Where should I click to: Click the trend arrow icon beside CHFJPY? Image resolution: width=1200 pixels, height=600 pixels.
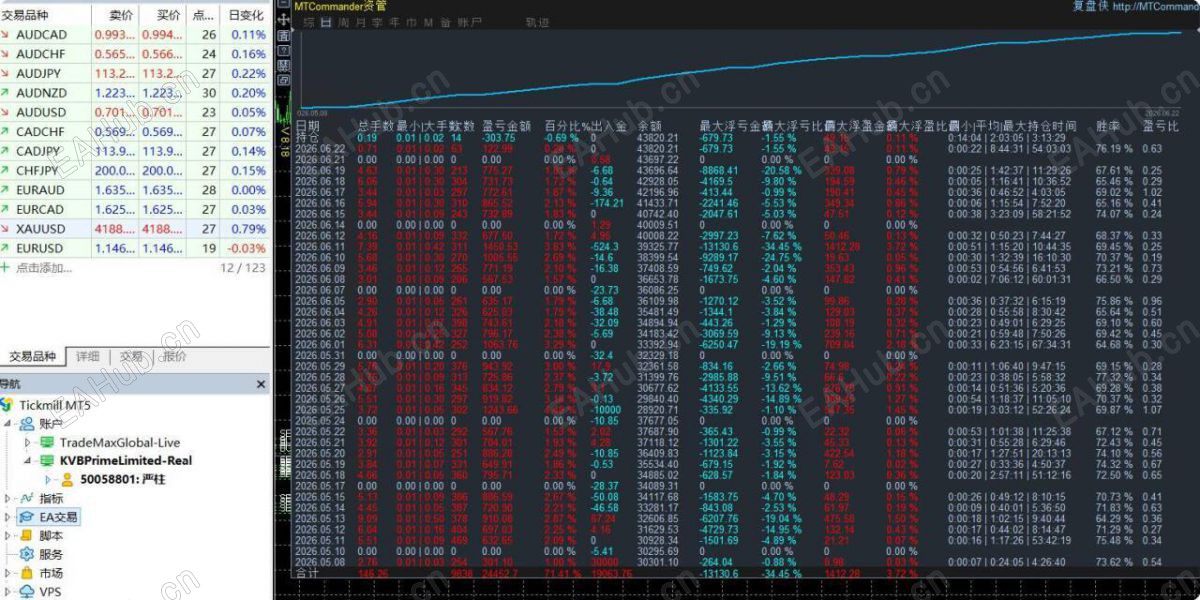(x=6, y=170)
